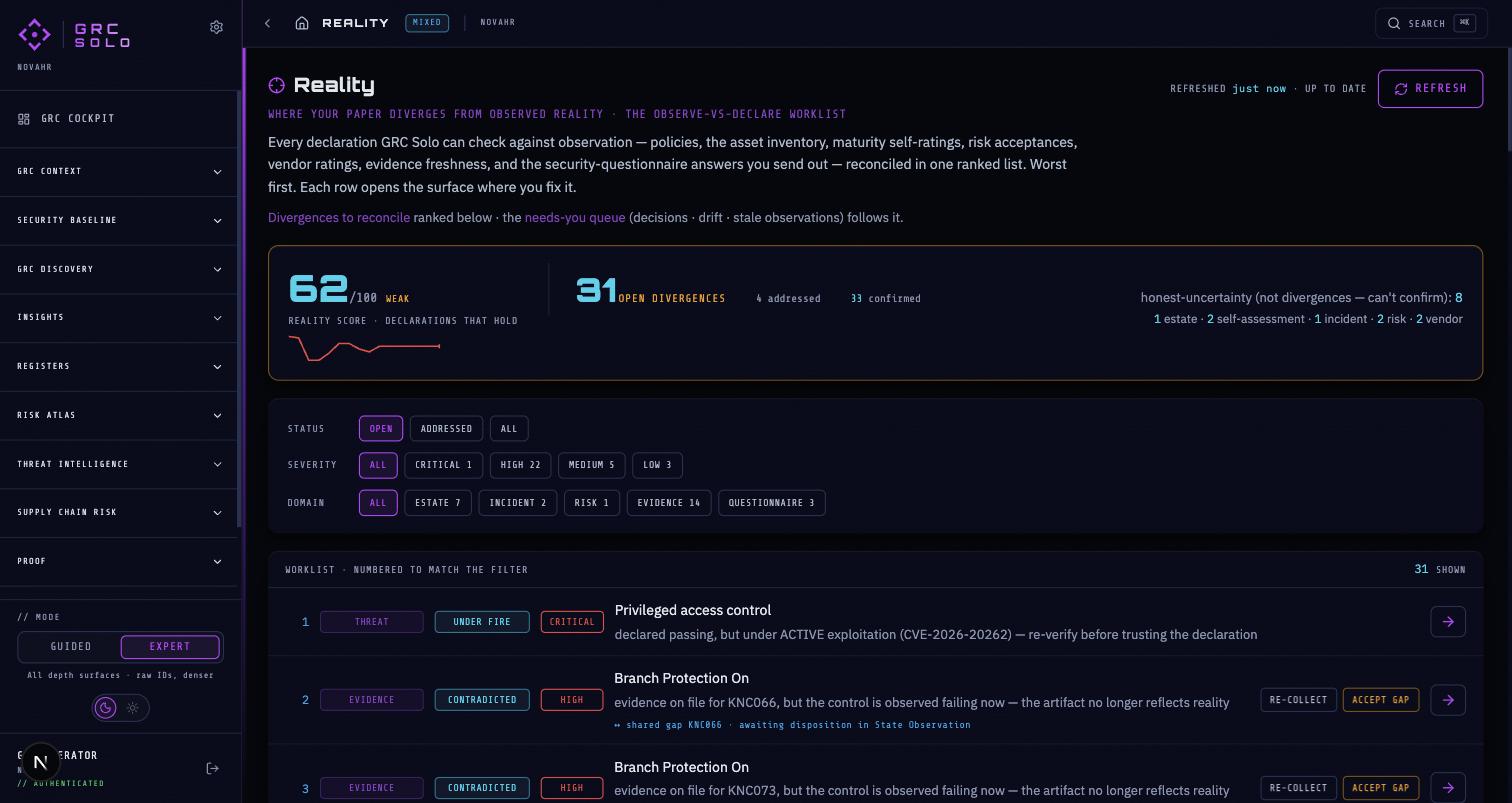Expand Supply Chain Risk section

pos(119,513)
